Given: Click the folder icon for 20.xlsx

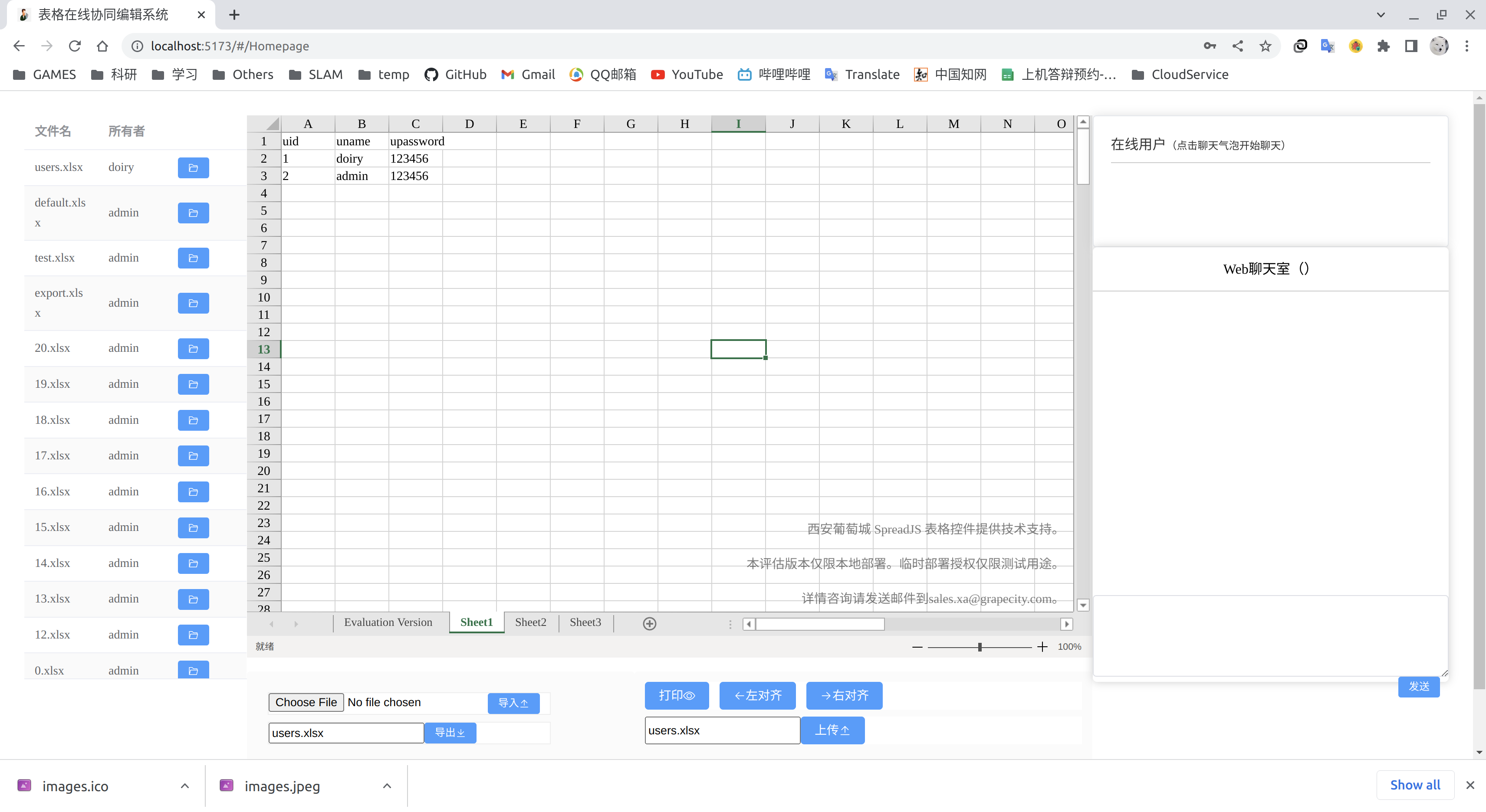Looking at the screenshot, I should click(193, 348).
